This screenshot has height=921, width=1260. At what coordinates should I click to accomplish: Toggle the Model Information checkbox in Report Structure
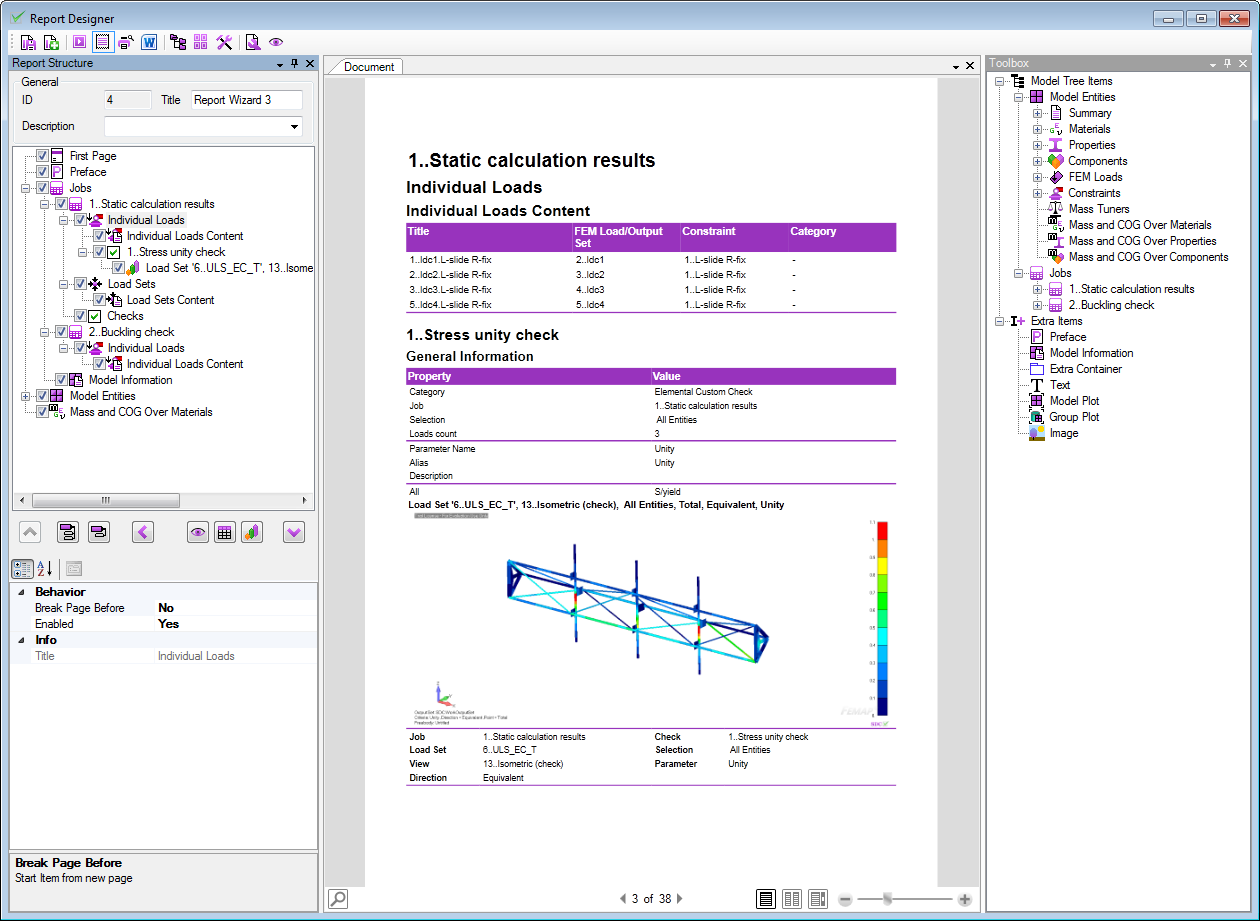click(x=61, y=380)
